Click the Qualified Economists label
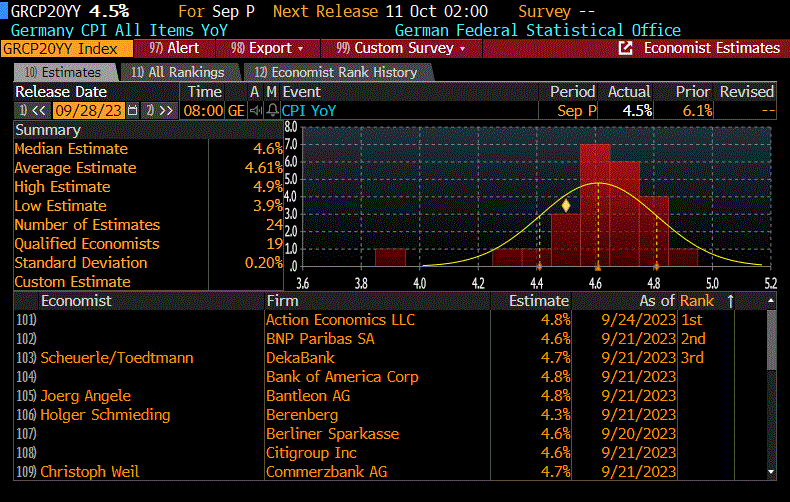This screenshot has height=502, width=790. pyautogui.click(x=87, y=244)
